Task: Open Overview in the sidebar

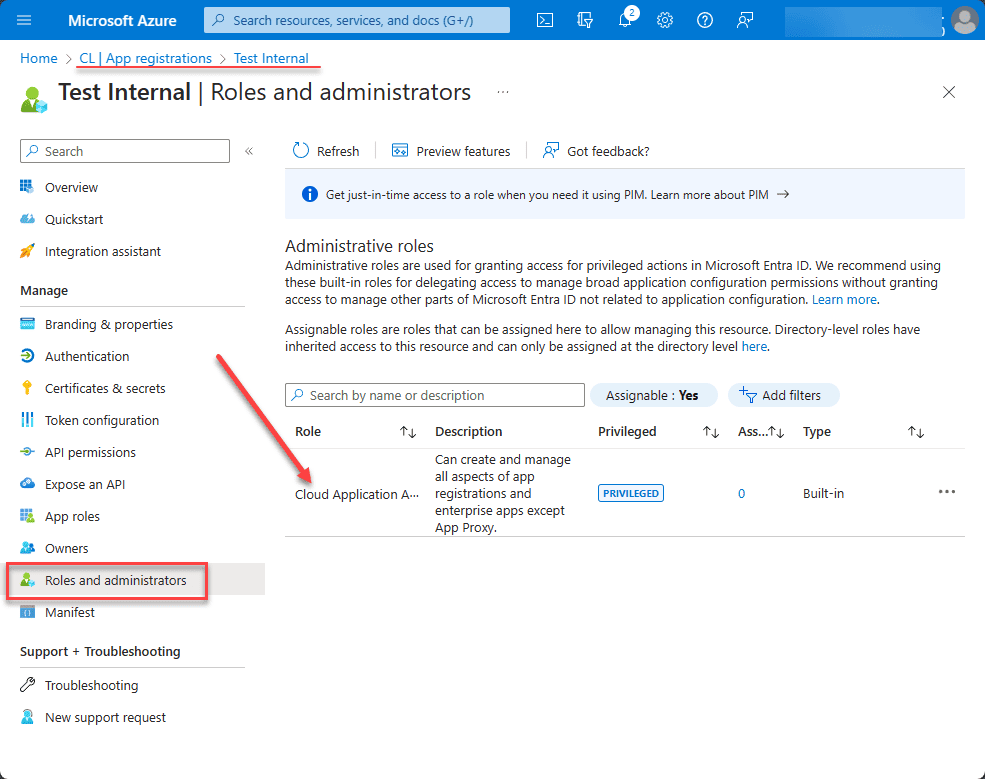Action: point(71,187)
